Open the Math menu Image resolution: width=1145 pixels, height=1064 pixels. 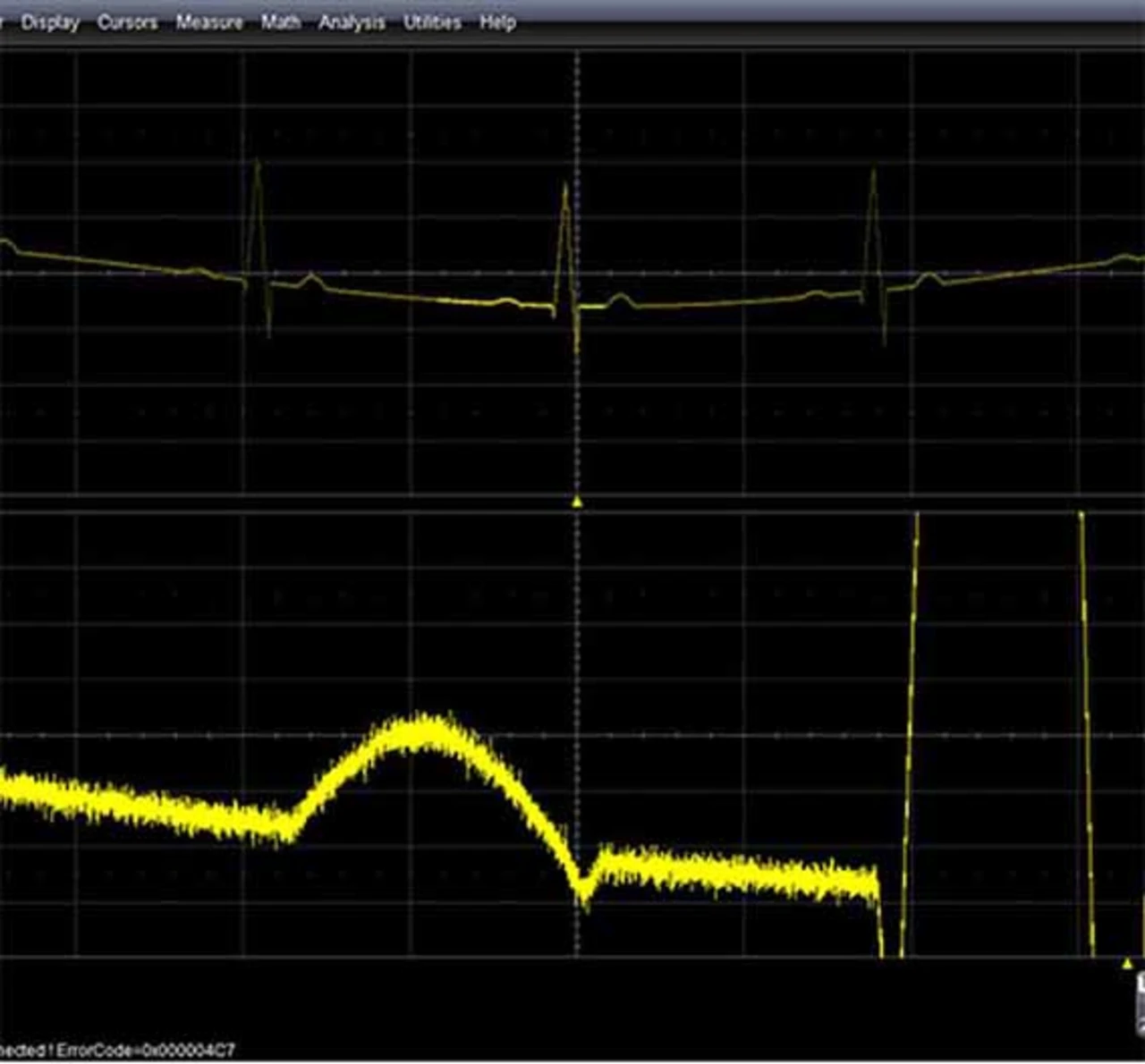[280, 22]
